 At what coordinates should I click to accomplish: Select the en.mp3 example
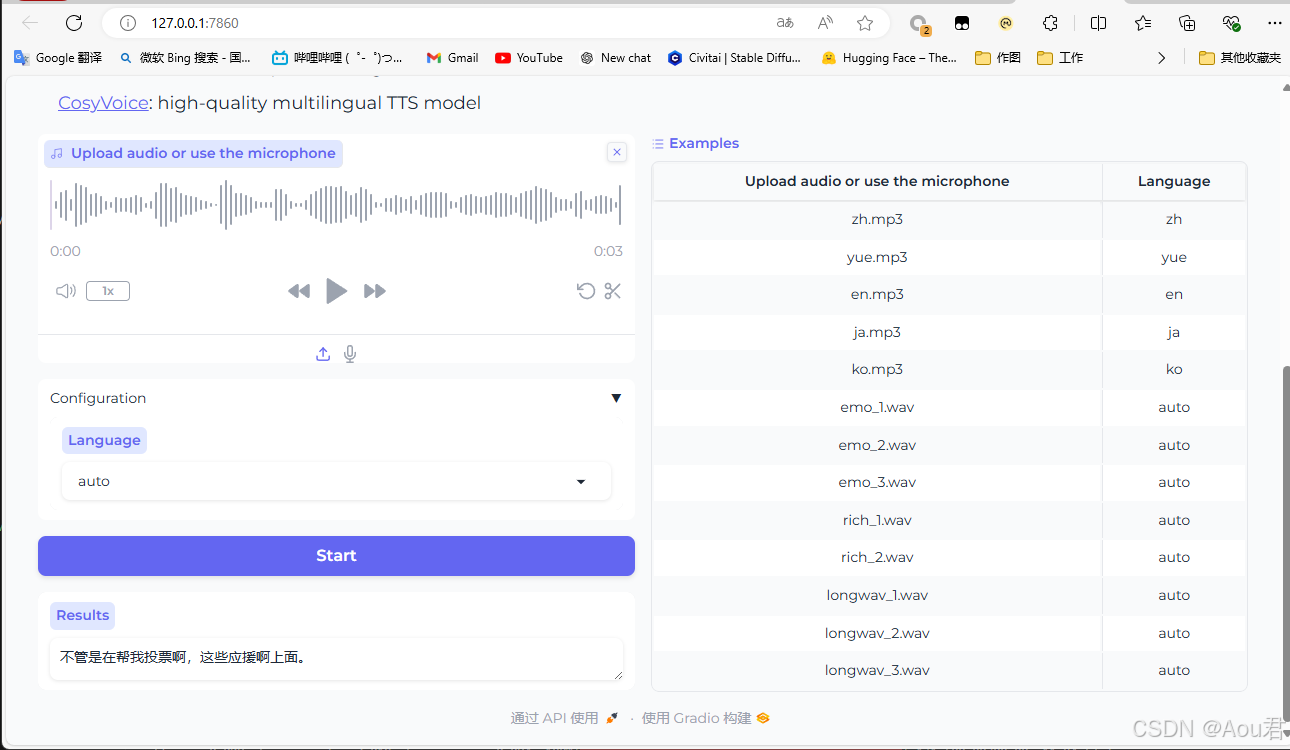(877, 294)
